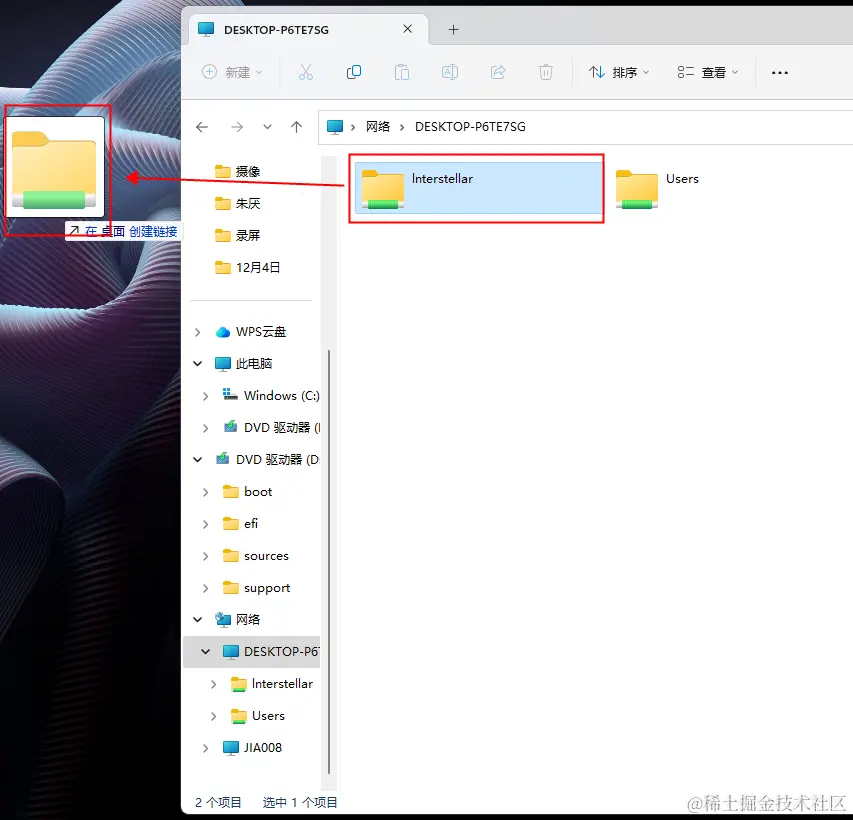Select the sources folder in tree
Screen dimensions: 853x820
[256, 556]
